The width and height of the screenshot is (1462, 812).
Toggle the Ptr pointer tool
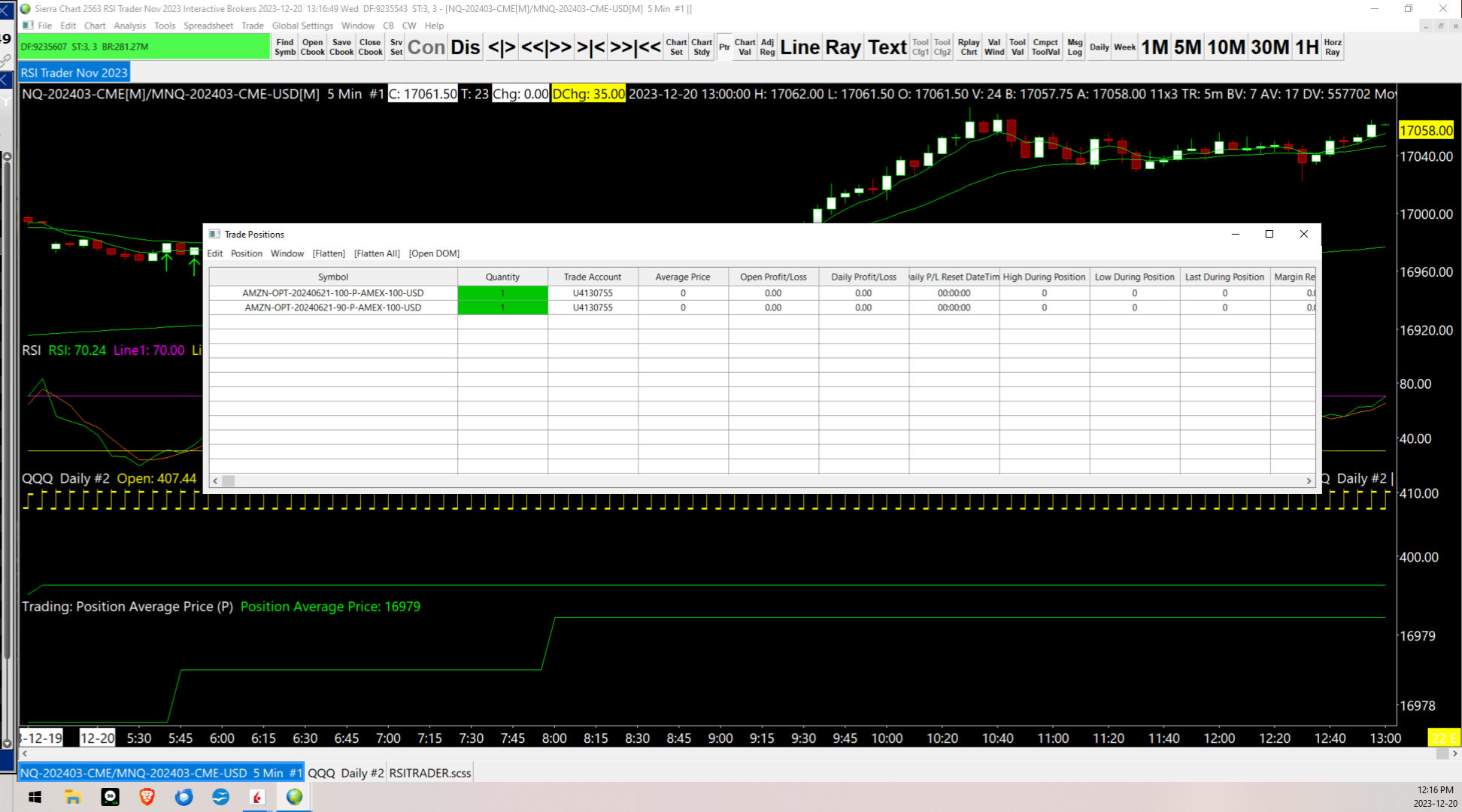pyautogui.click(x=724, y=47)
